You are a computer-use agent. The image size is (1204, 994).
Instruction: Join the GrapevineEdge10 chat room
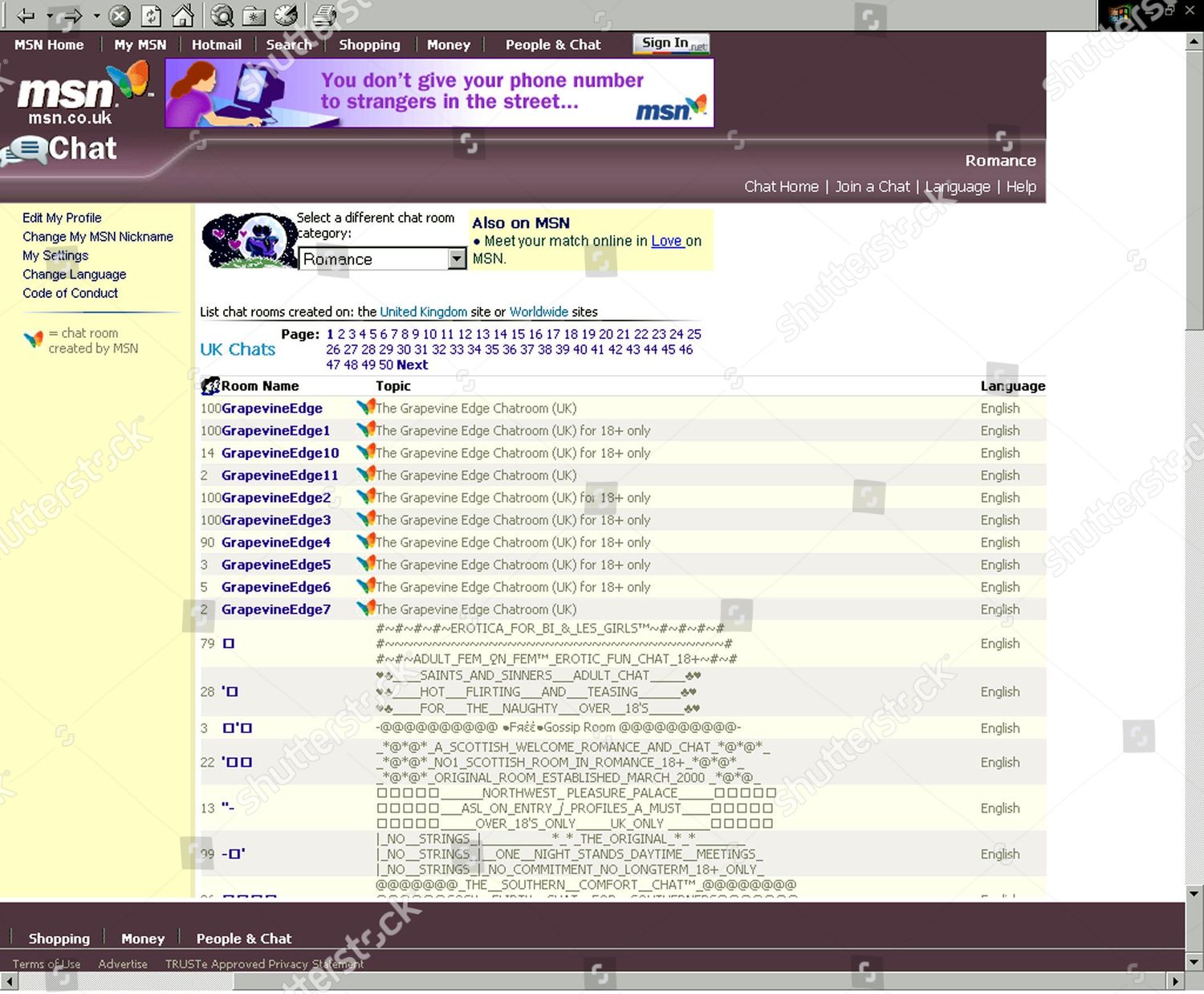pyautogui.click(x=280, y=453)
